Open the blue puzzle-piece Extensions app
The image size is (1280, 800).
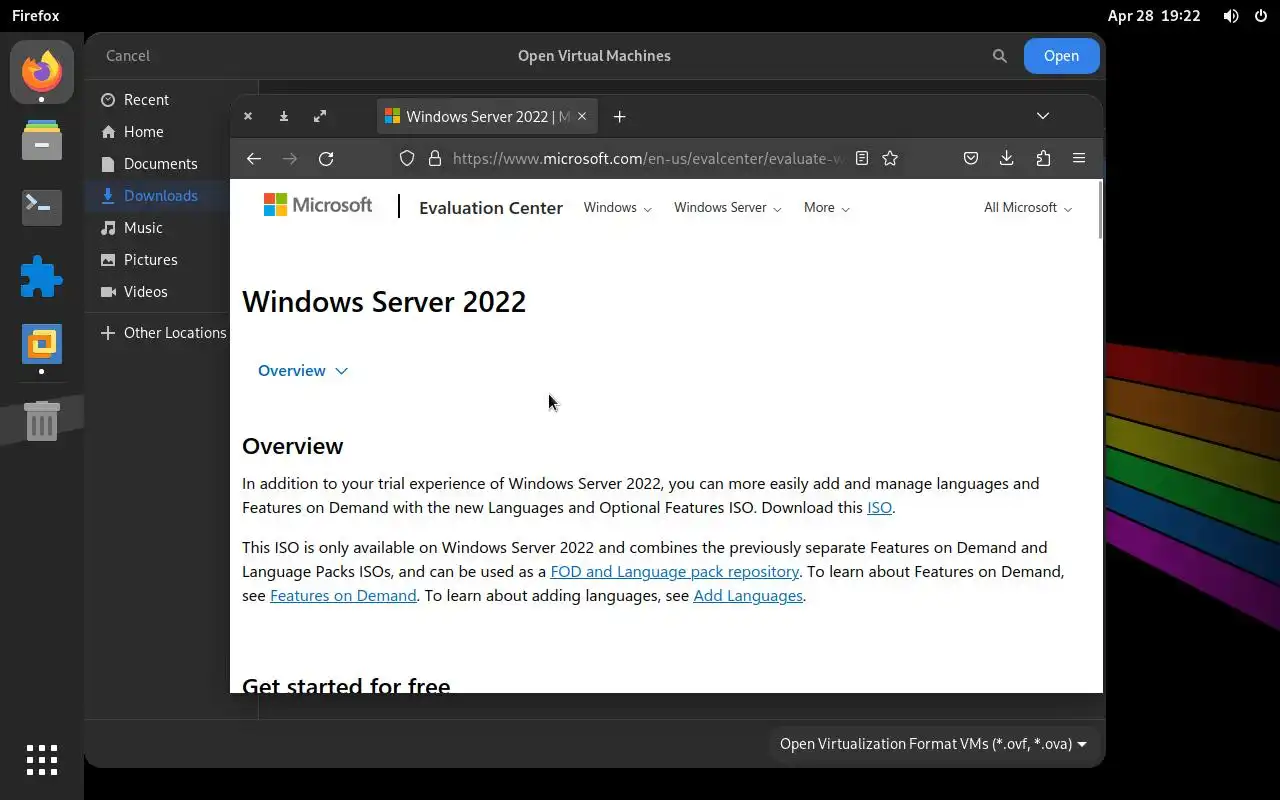click(x=41, y=276)
